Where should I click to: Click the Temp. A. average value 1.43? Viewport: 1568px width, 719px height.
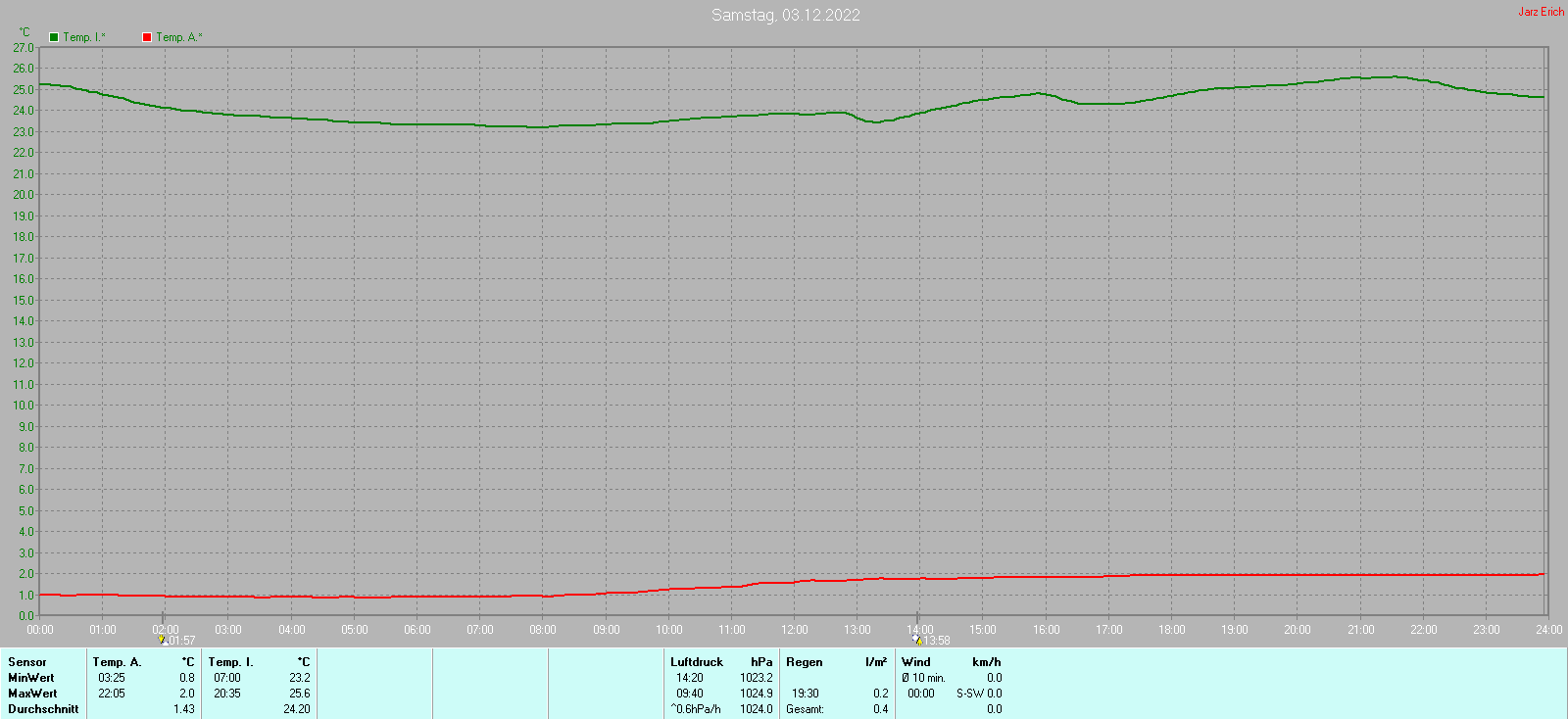click(x=184, y=709)
